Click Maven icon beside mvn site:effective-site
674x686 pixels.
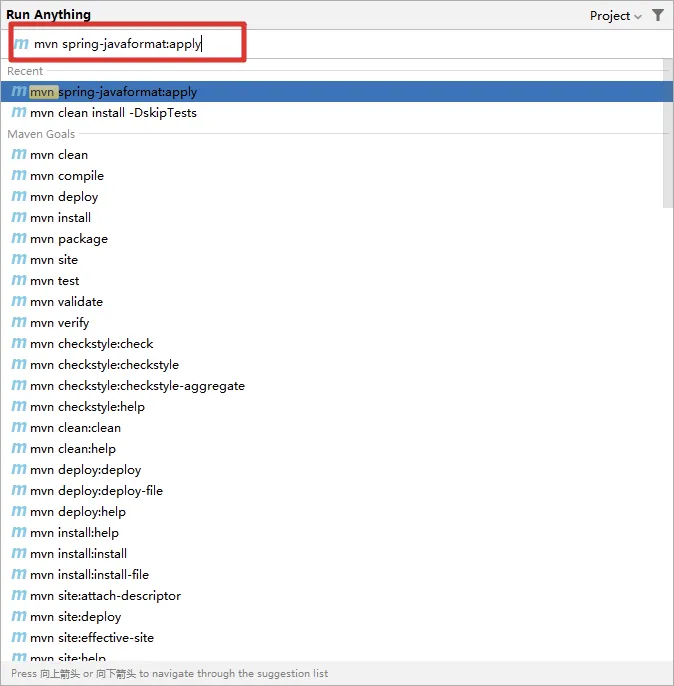click(19, 637)
